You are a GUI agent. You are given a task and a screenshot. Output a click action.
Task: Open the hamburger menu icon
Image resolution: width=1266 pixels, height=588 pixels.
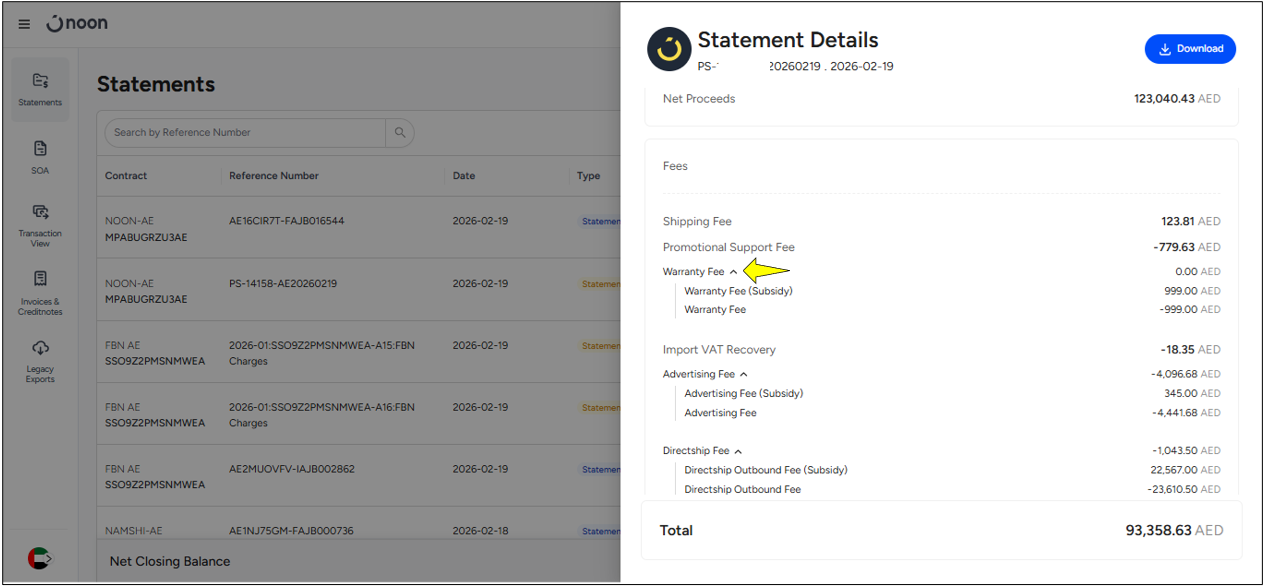pos(24,24)
